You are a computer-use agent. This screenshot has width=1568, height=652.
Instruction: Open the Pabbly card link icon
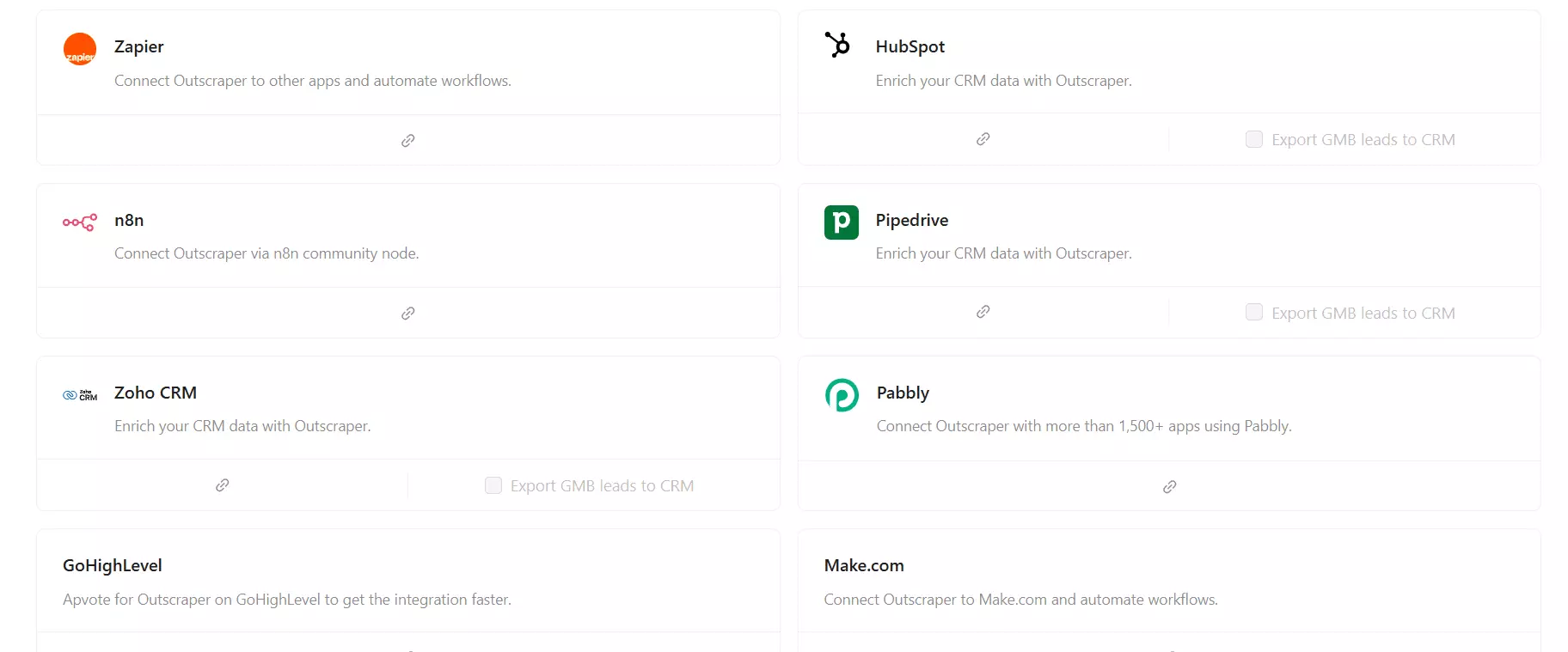[1169, 487]
